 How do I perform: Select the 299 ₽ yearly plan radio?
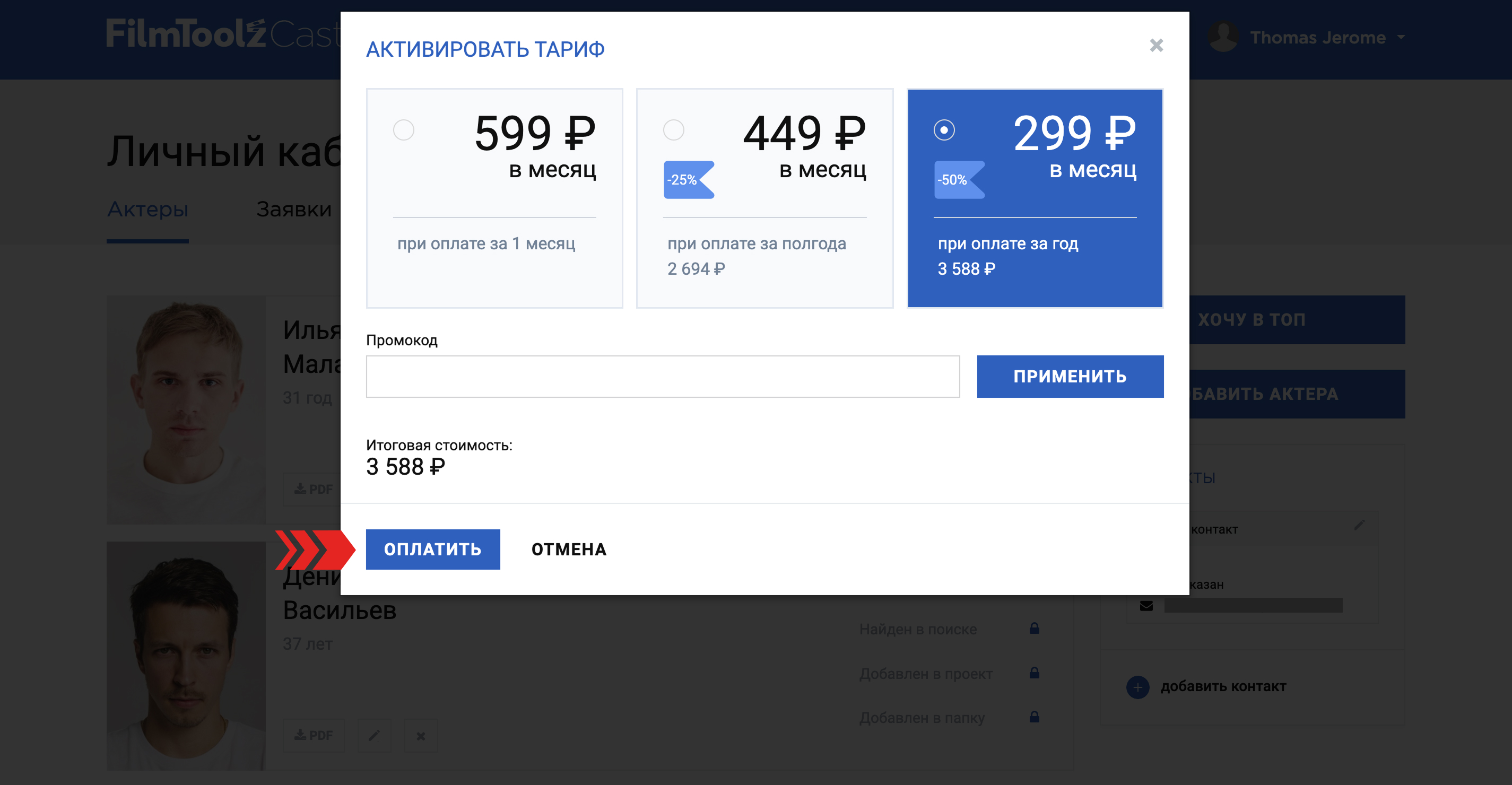point(944,129)
